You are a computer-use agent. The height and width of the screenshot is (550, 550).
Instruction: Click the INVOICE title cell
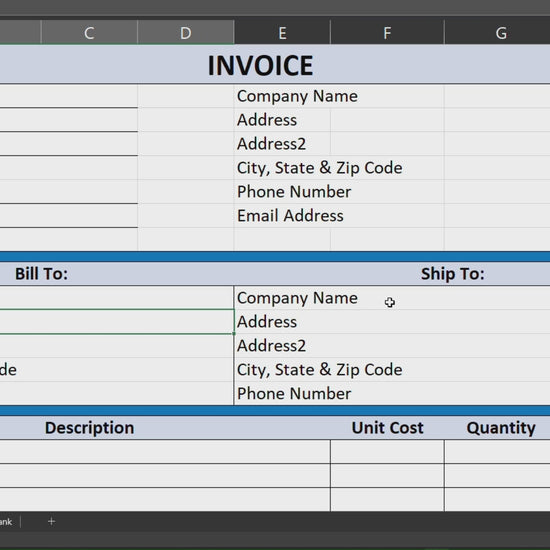point(260,65)
